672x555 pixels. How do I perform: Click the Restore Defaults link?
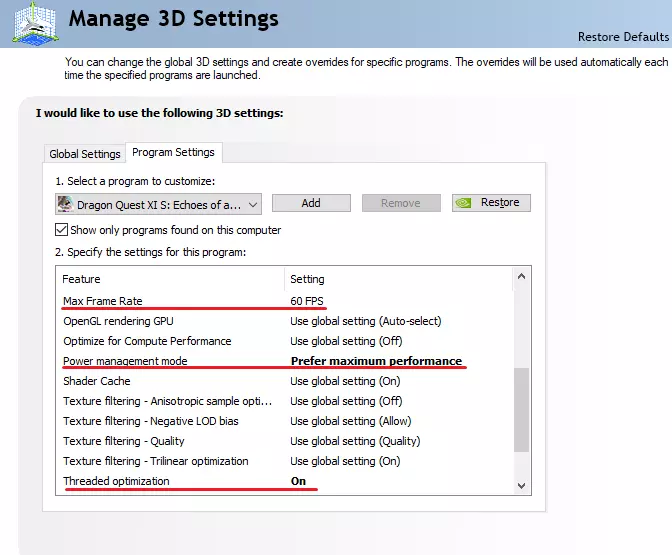[622, 37]
